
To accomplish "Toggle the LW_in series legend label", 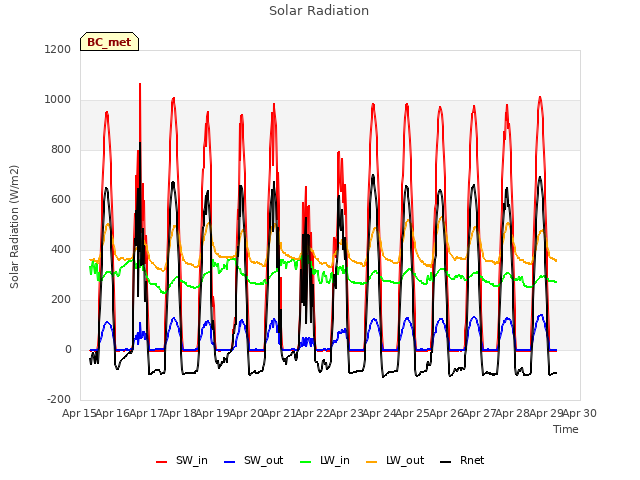I will [335, 460].
